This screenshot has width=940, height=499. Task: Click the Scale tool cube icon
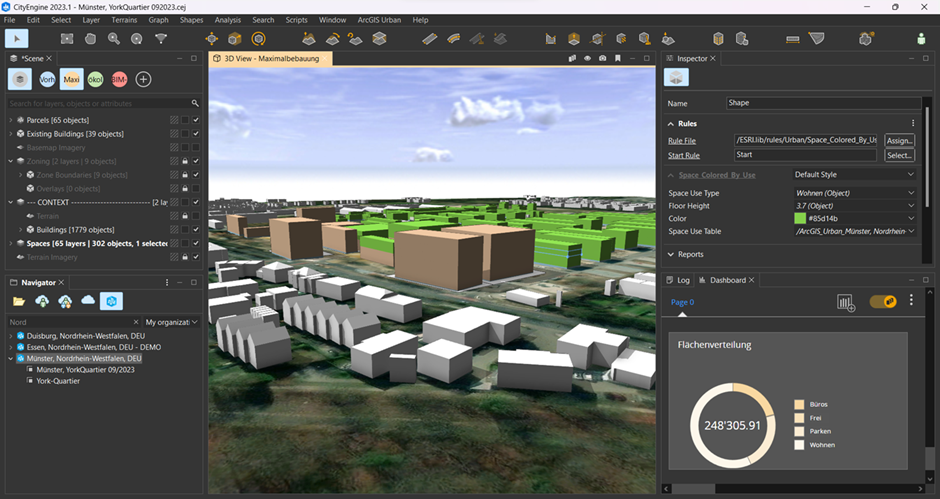point(234,38)
